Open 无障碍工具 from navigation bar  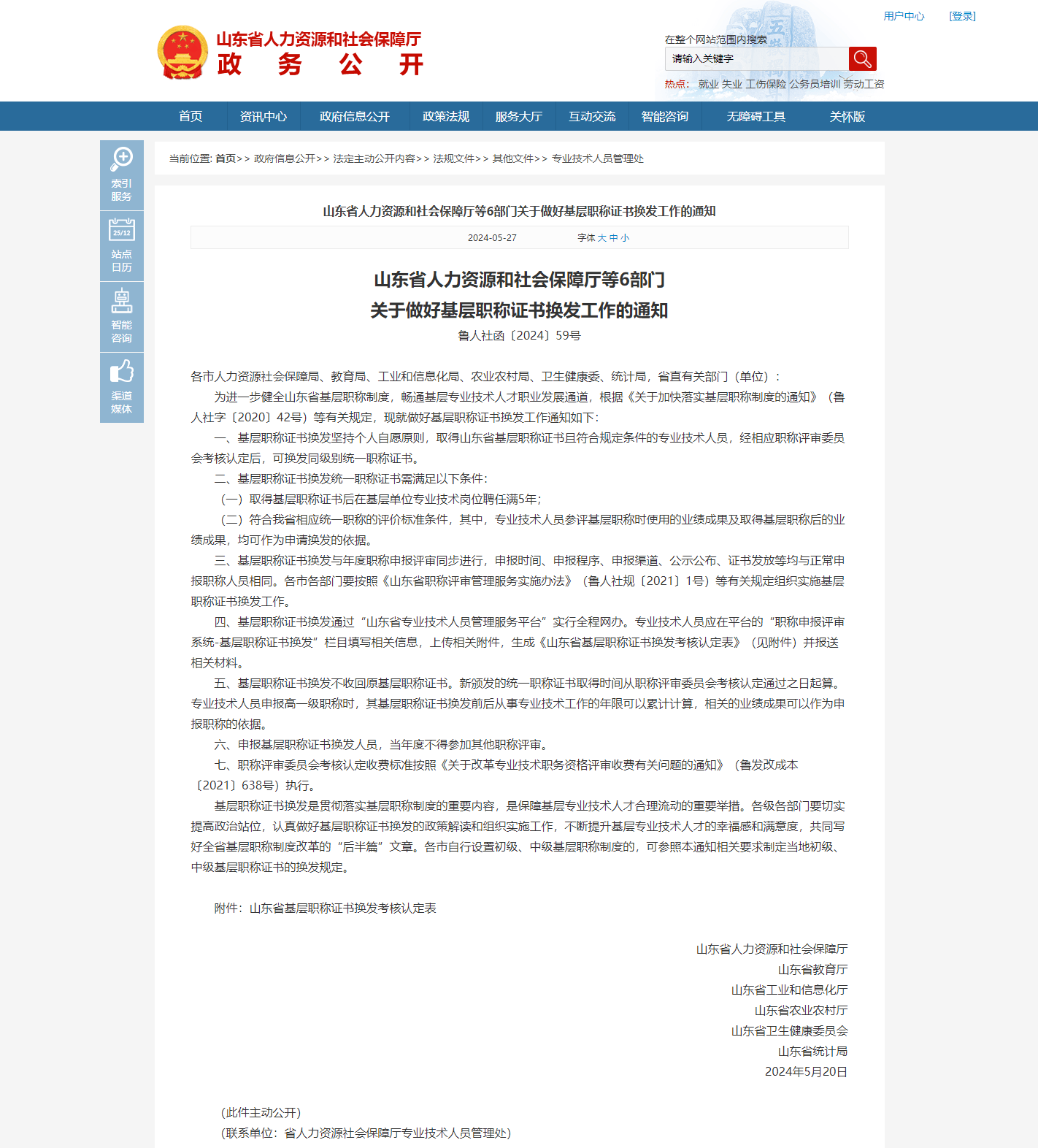(x=756, y=117)
